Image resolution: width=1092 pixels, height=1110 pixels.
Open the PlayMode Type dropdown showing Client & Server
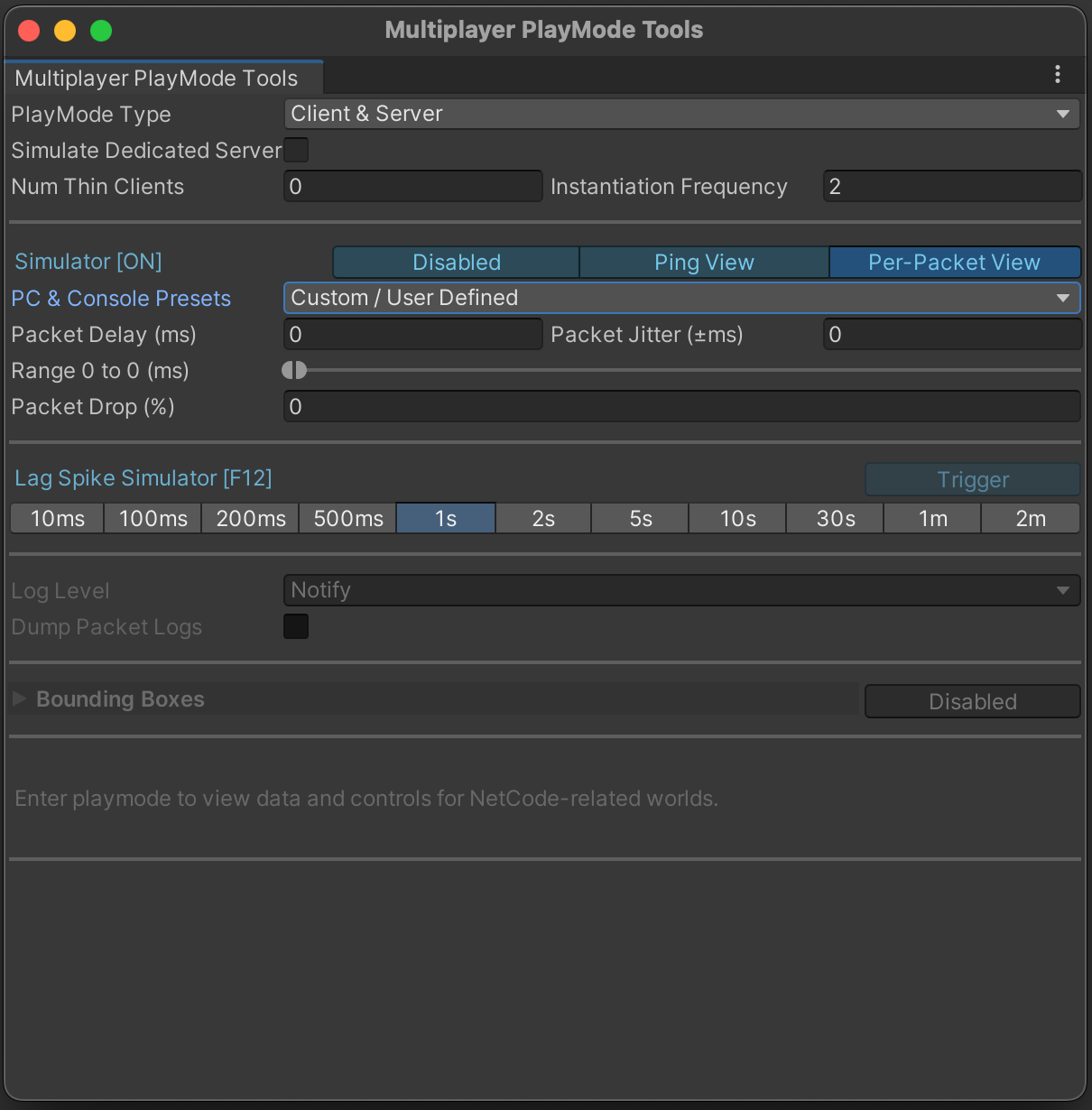(681, 113)
